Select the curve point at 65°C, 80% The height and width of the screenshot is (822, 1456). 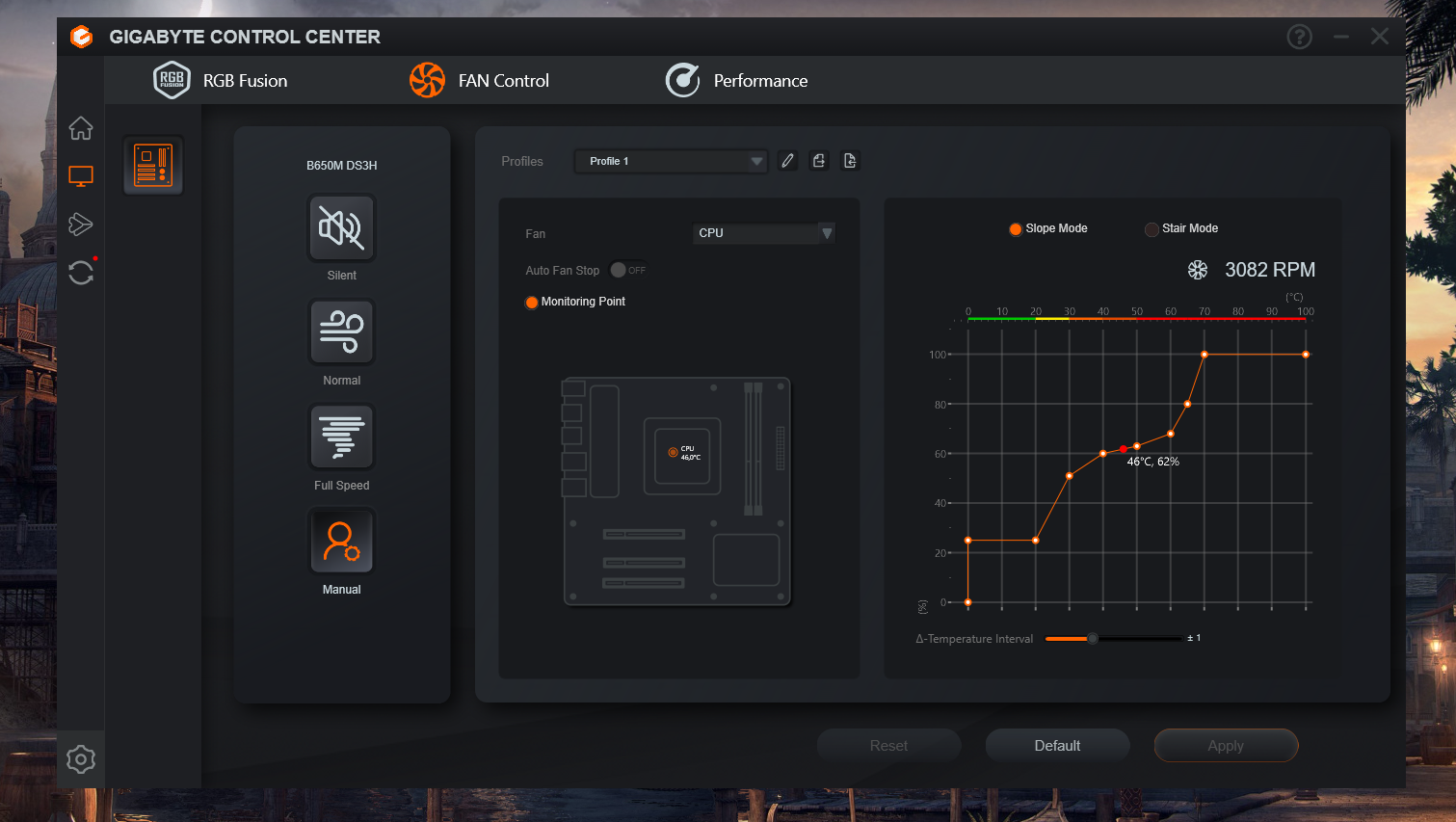point(1187,404)
